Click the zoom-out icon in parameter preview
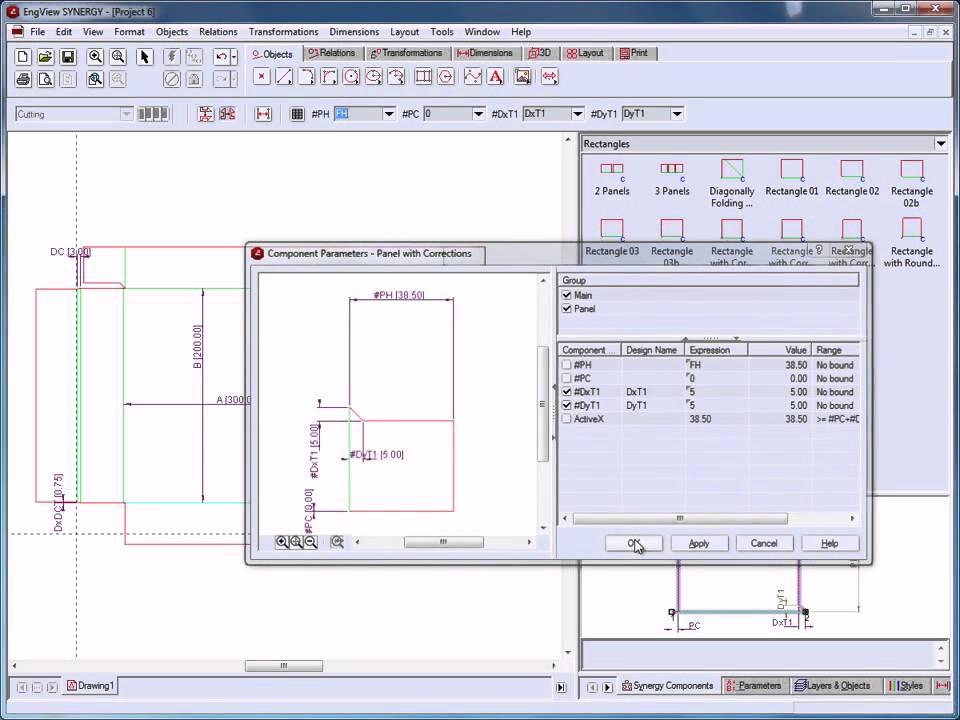The width and height of the screenshot is (960, 720). click(x=311, y=542)
